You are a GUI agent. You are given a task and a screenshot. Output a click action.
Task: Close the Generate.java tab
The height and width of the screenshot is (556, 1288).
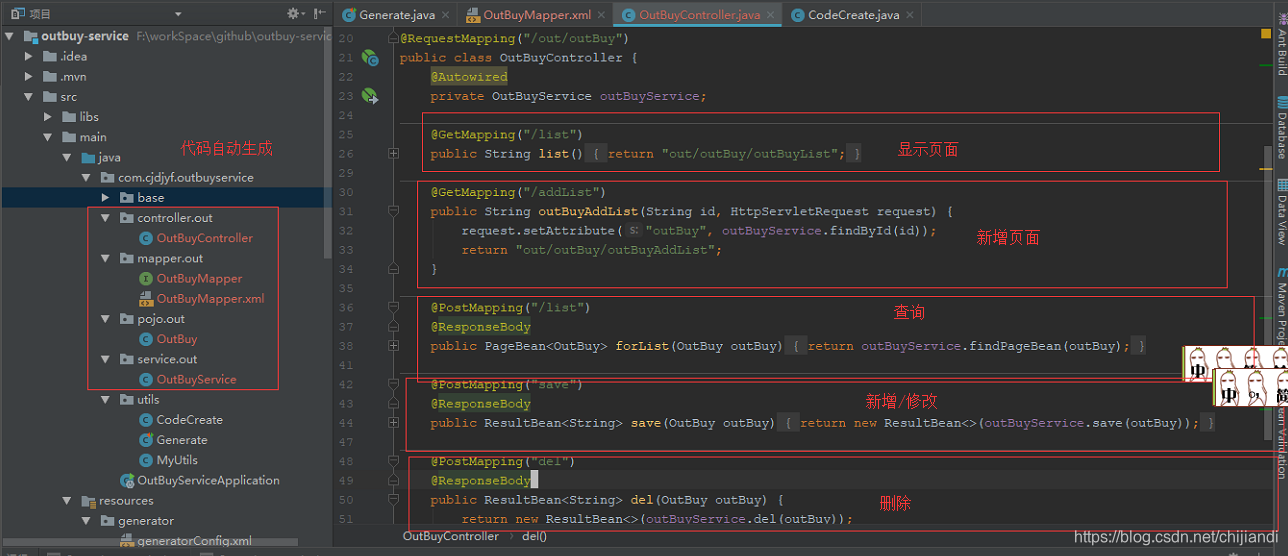446,15
